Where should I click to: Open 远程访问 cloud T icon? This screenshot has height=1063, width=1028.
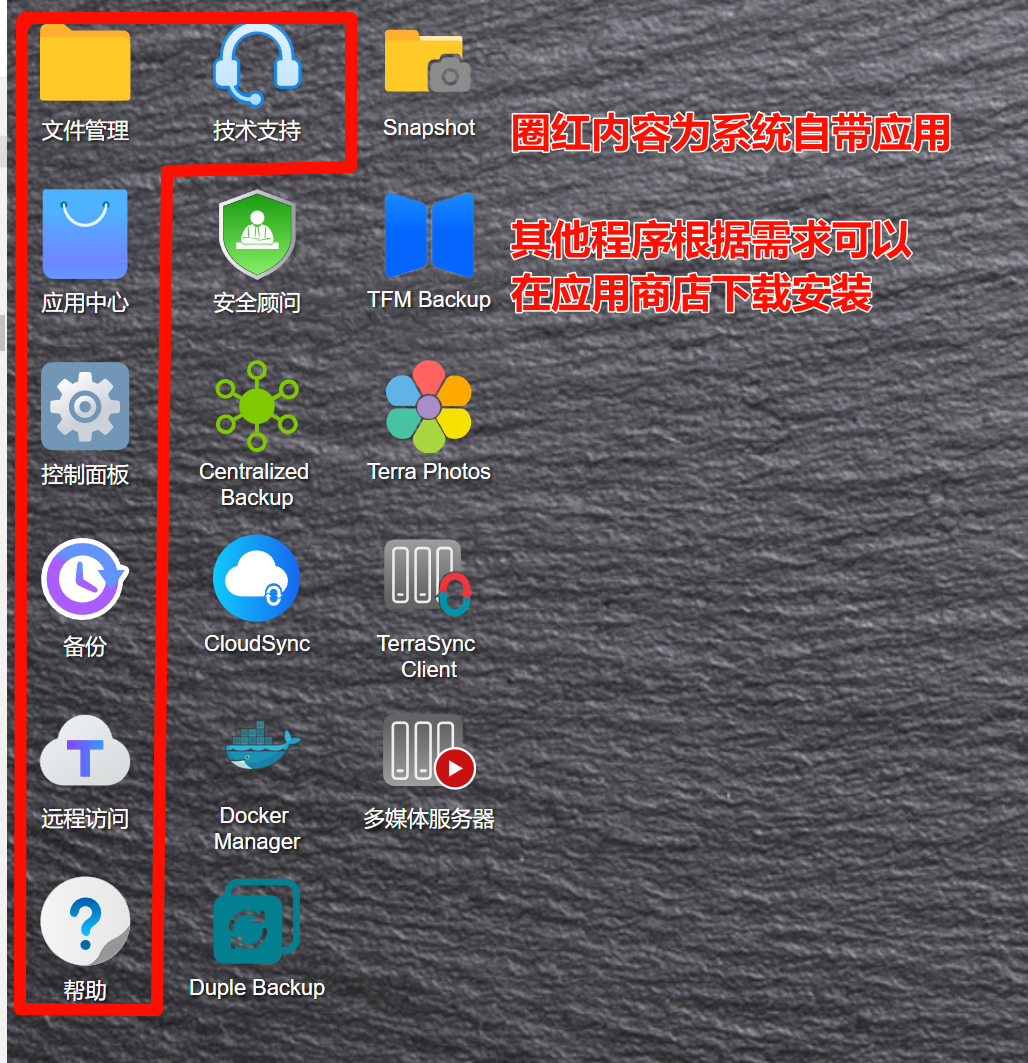tap(85, 750)
